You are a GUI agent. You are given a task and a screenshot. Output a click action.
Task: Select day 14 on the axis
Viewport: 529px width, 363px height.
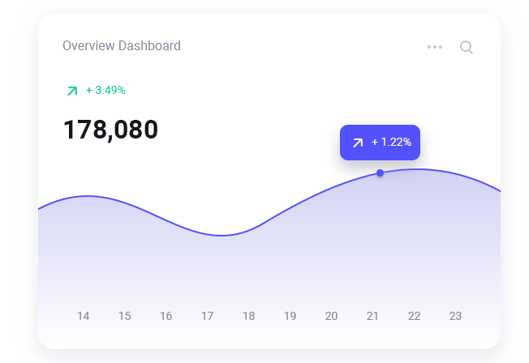[x=83, y=316]
